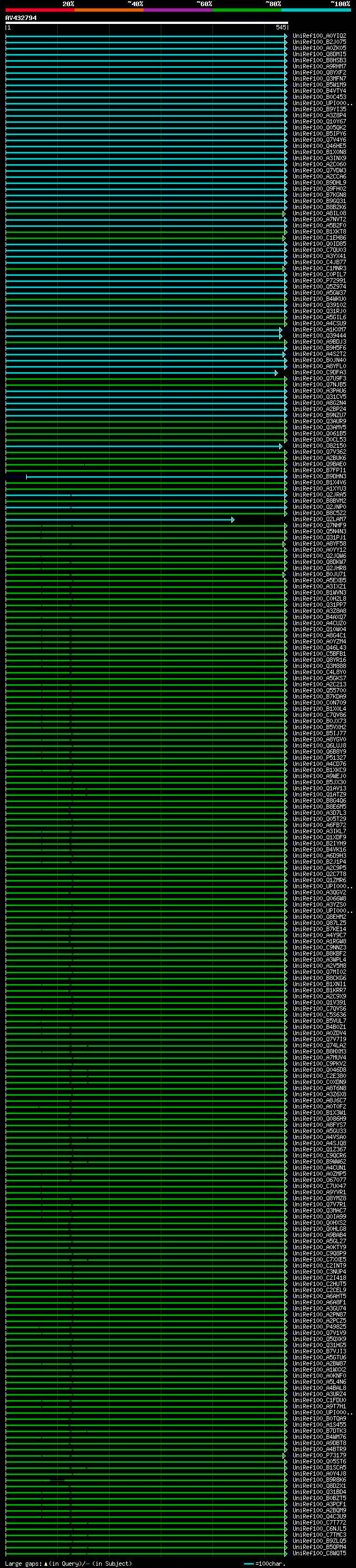The image size is (356, 1568).
Task: Select hit label UniRef100_Q05QK2
Action: (x=319, y=128)
